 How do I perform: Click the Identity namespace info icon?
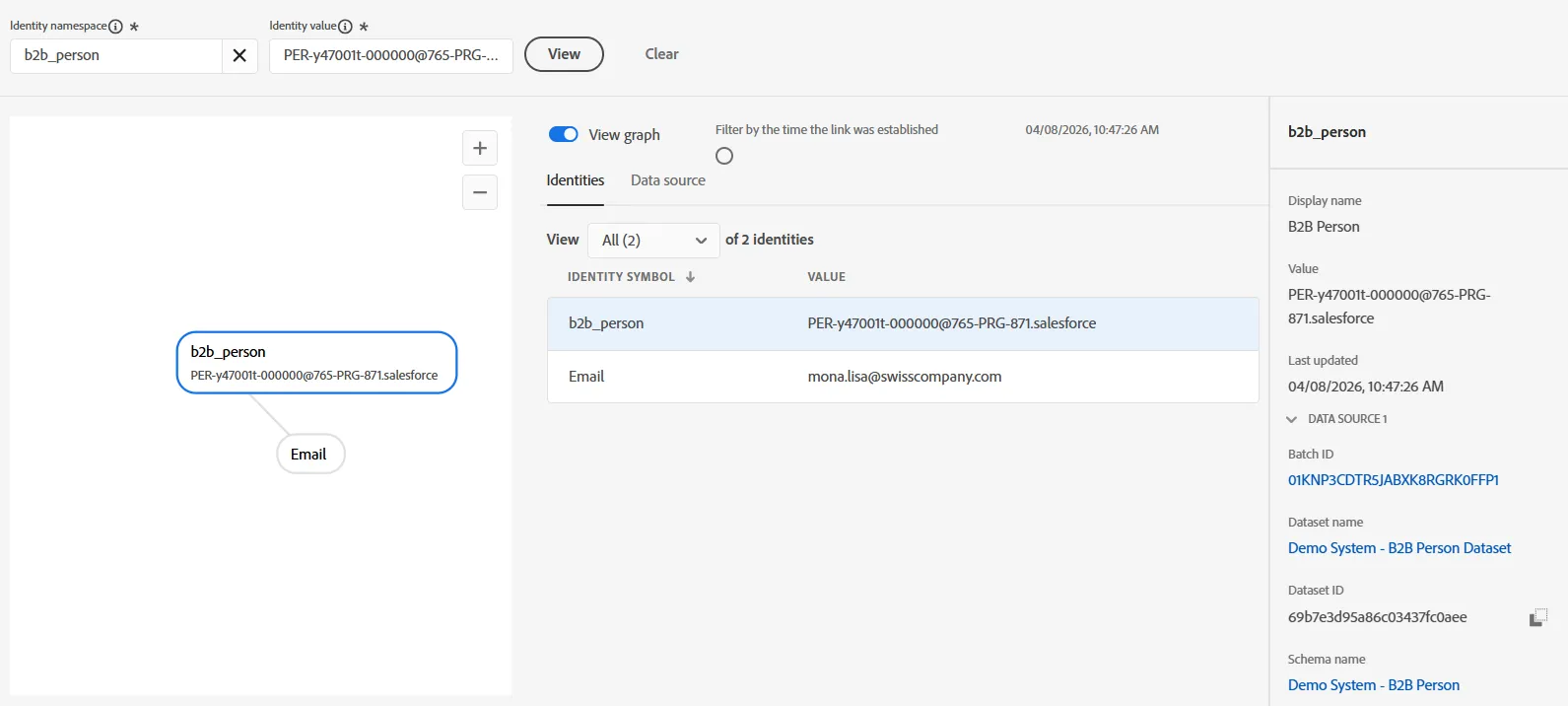(115, 27)
